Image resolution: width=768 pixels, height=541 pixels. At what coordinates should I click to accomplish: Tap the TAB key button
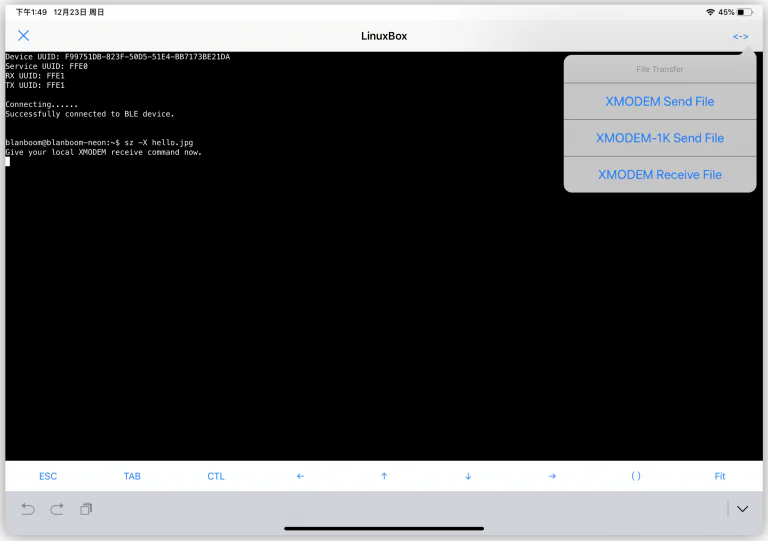pyautogui.click(x=132, y=476)
